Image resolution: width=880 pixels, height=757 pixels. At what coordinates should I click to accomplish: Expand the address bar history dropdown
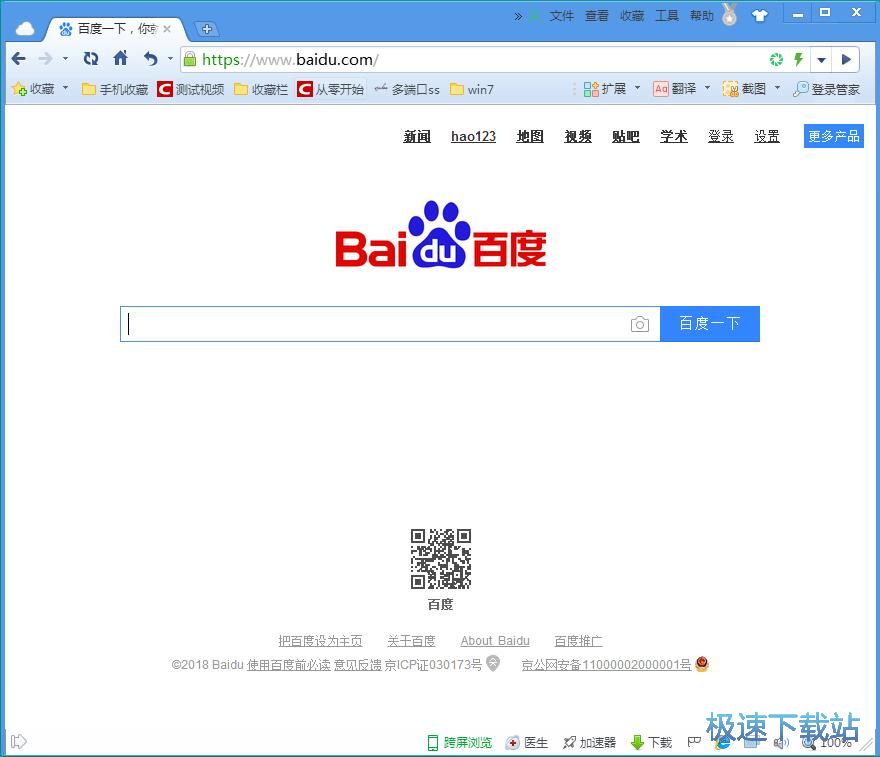pos(821,60)
